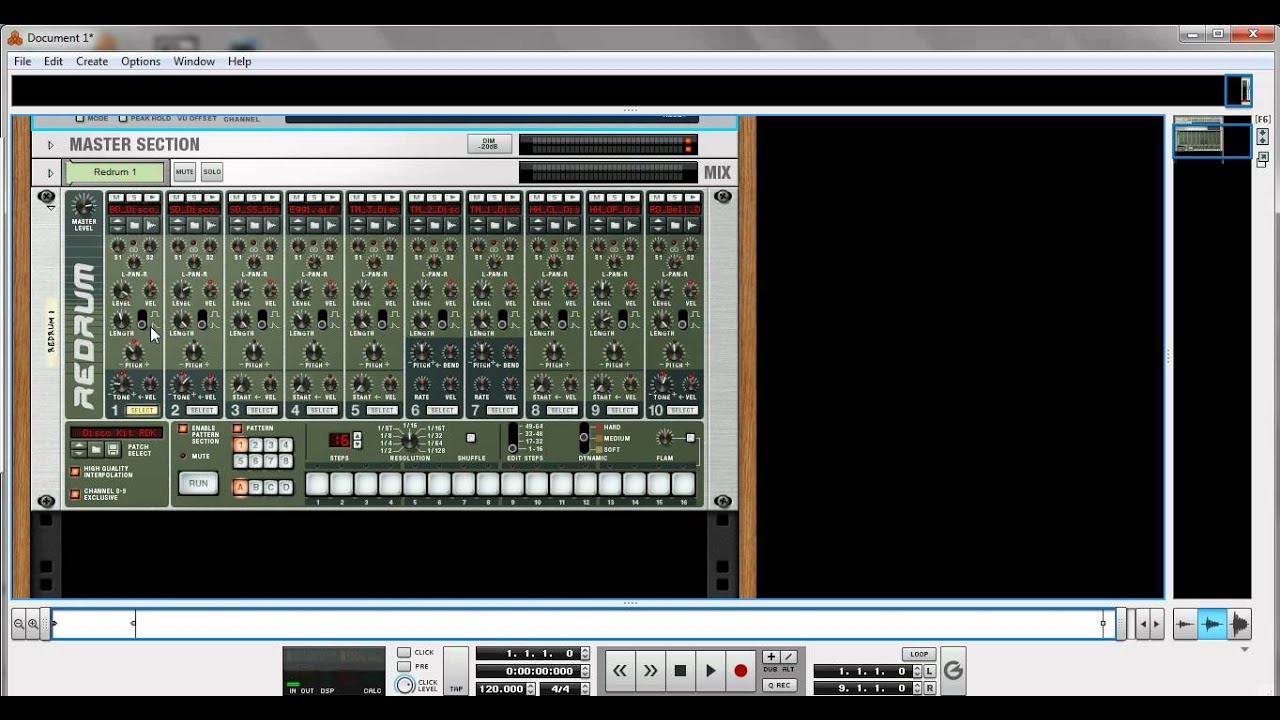Click the RUN button
Image resolution: width=1280 pixels, height=720 pixels.
point(198,484)
